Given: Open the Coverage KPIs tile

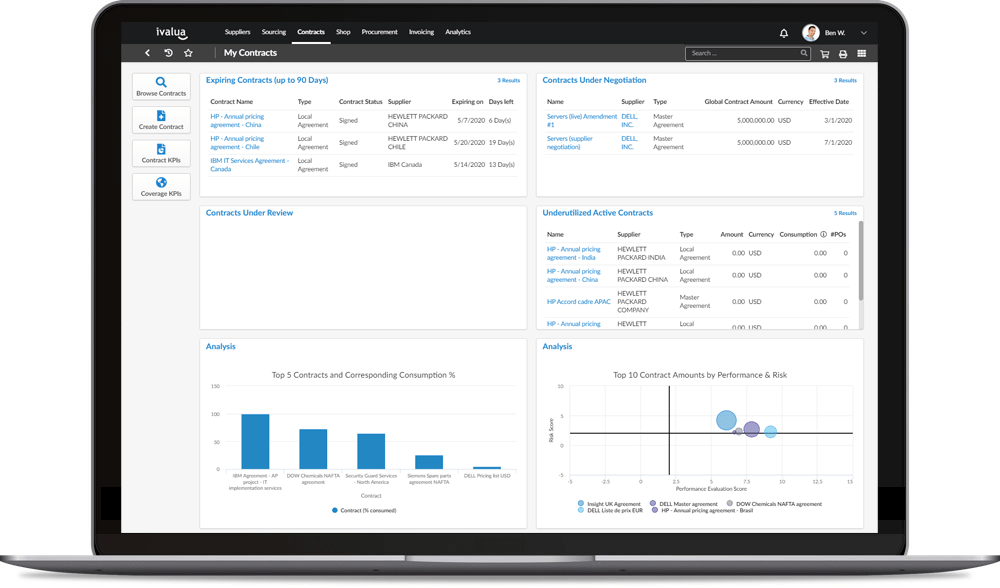Looking at the screenshot, I should coord(161,187).
